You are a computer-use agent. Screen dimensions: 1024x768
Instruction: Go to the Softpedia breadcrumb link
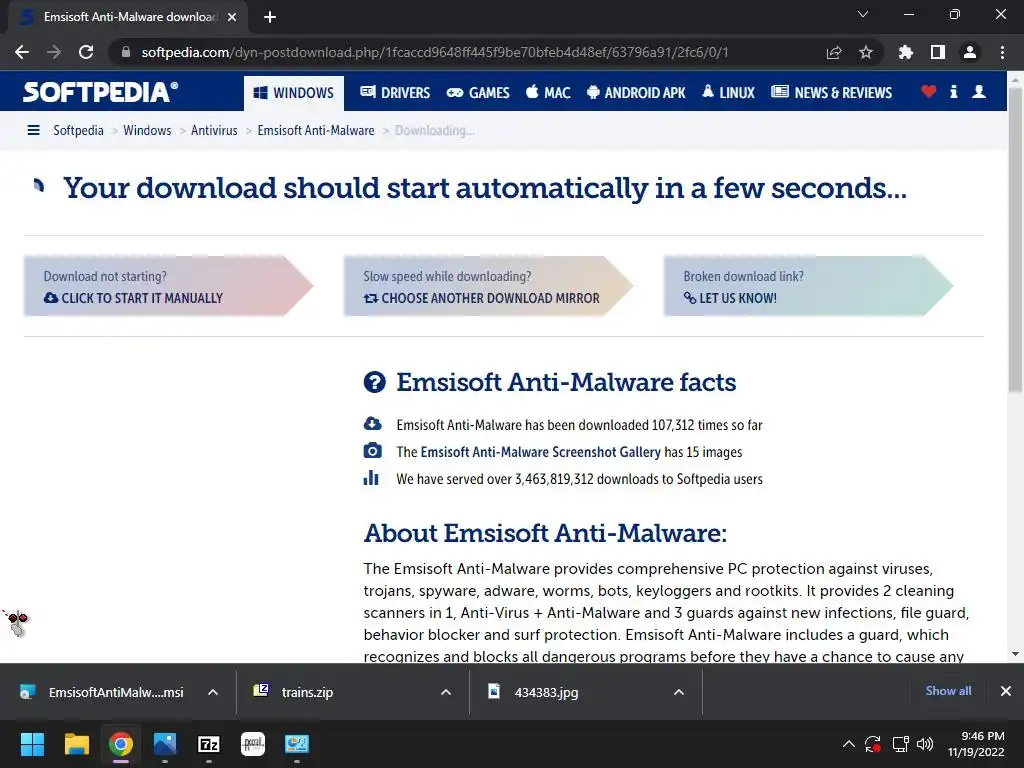(x=78, y=131)
